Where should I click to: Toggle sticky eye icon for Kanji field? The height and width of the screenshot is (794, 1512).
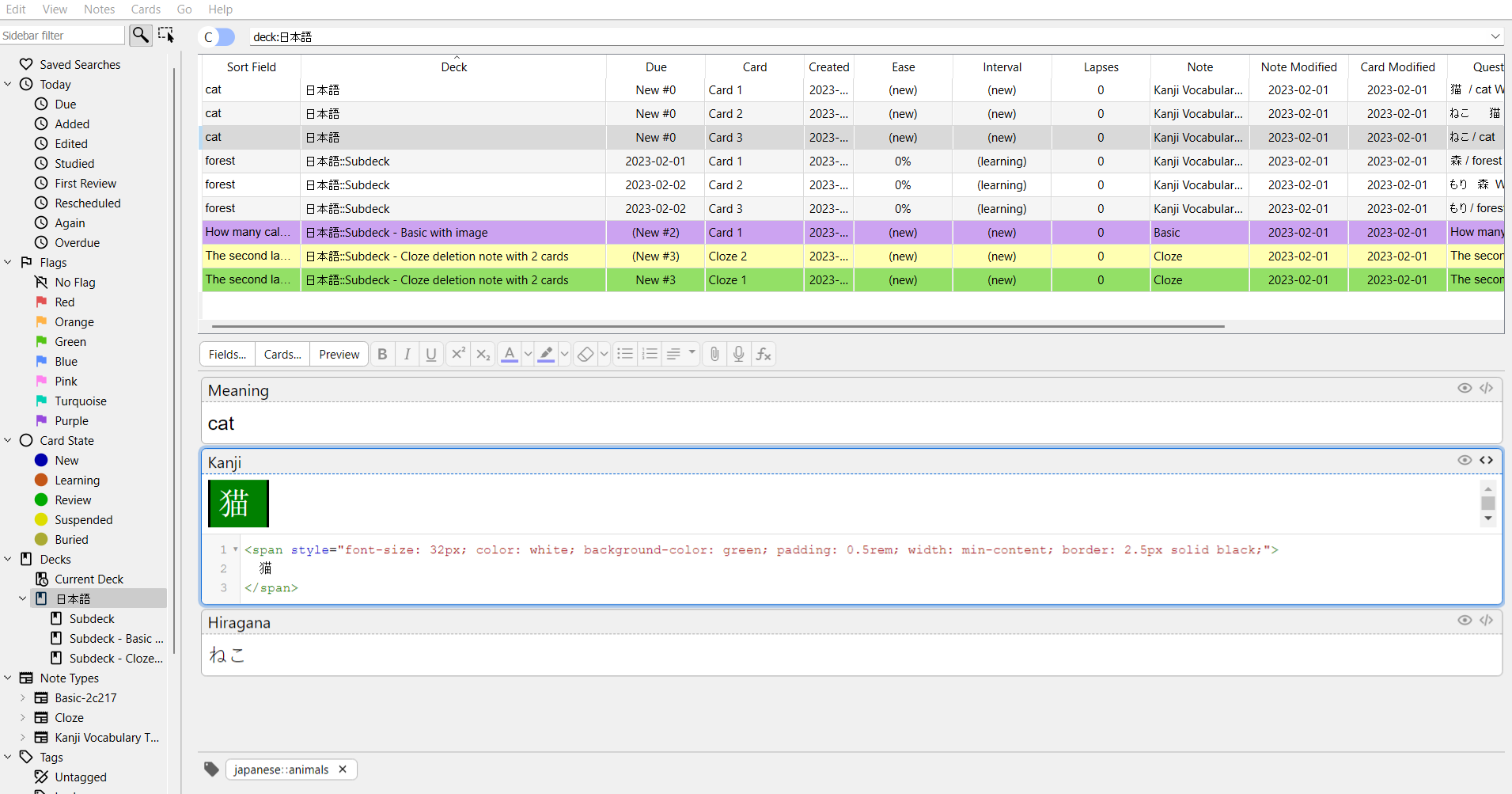[1465, 460]
